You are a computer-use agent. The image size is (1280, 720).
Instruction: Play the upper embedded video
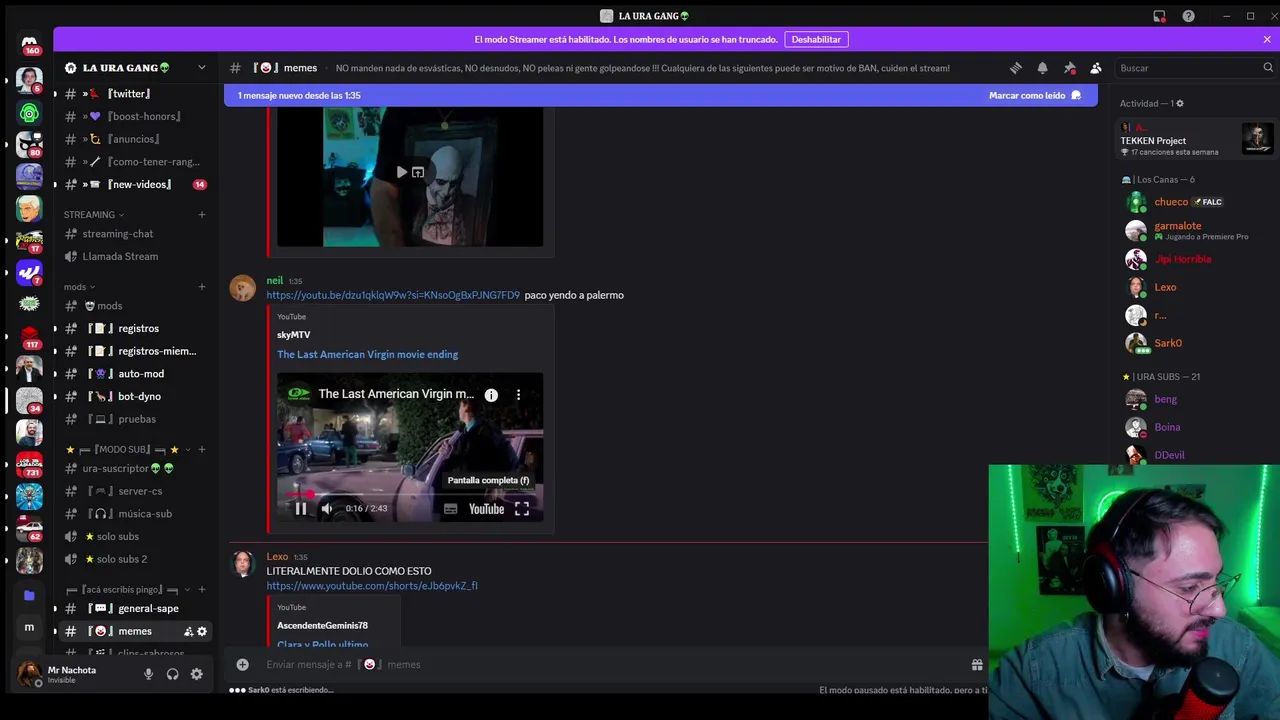401,172
